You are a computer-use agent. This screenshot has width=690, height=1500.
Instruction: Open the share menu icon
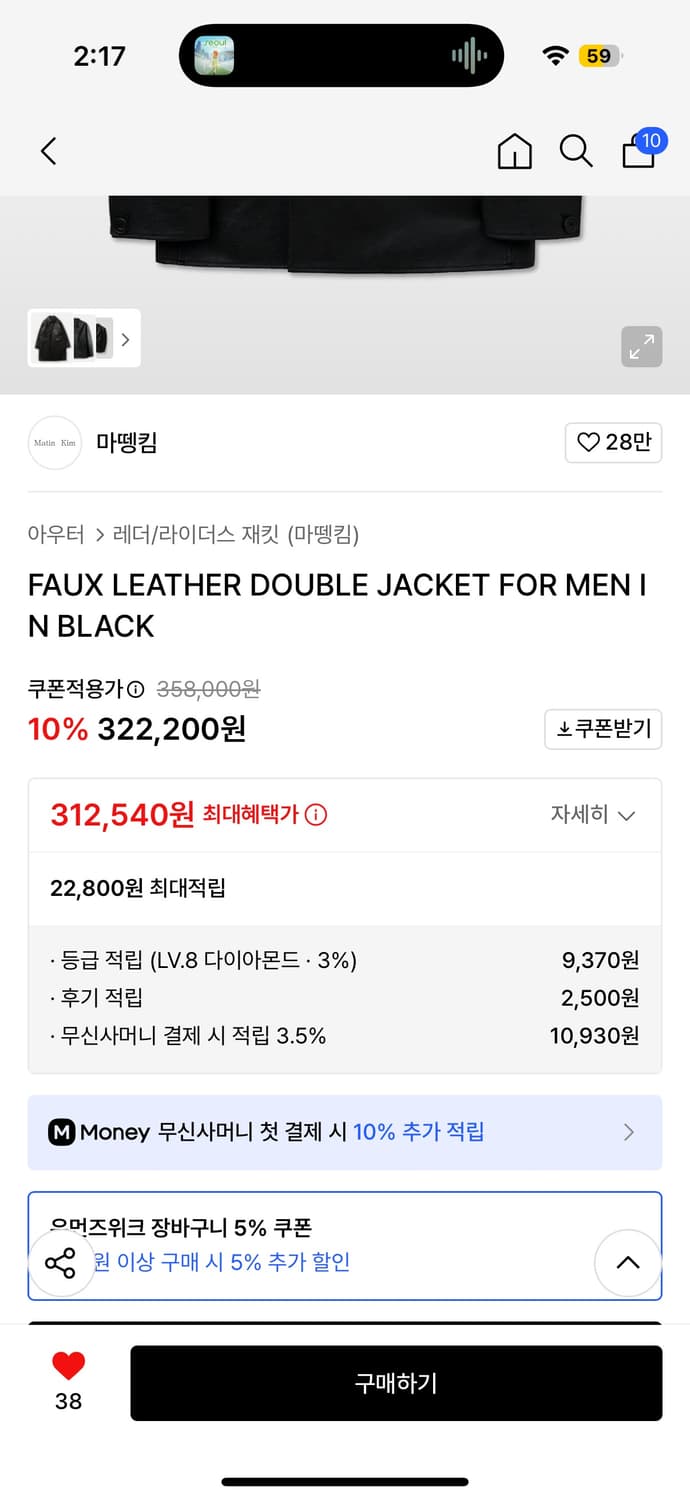[62, 1263]
